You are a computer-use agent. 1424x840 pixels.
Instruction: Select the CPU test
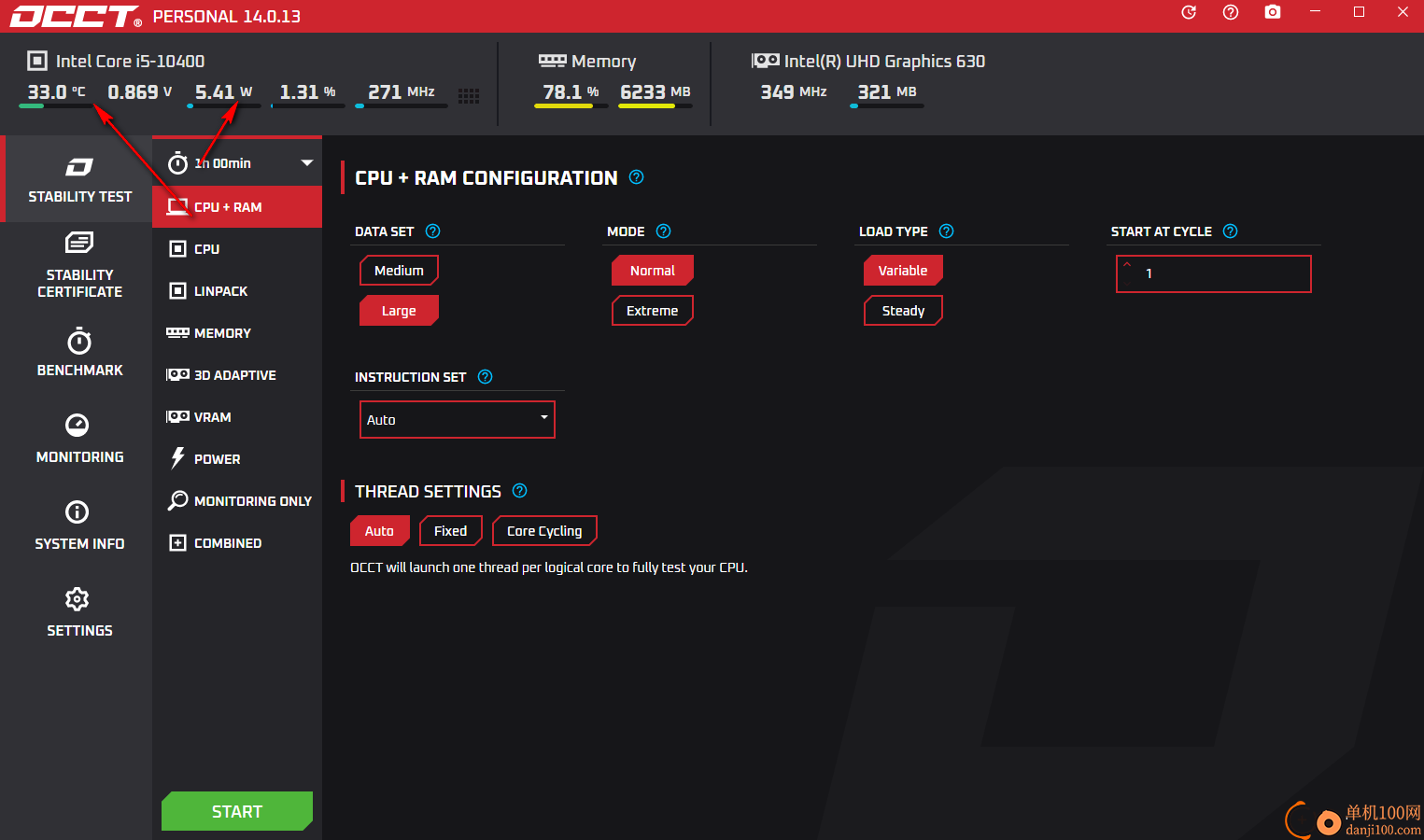coord(237,249)
